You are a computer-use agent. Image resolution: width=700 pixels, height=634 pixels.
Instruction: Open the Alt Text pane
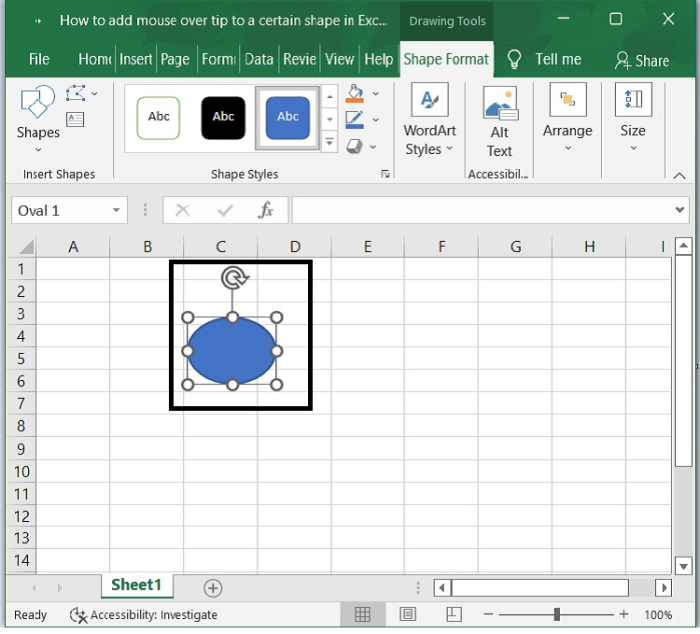(x=500, y=121)
